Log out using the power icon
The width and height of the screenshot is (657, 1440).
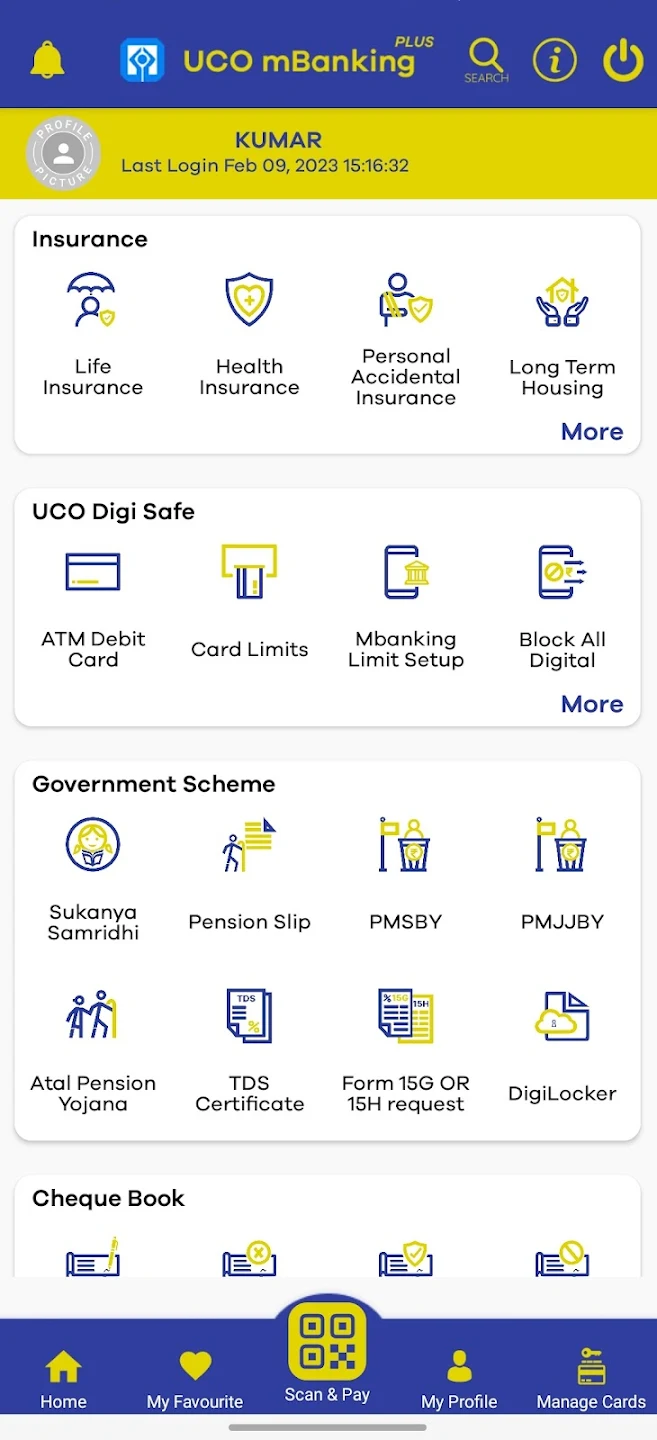coord(622,60)
